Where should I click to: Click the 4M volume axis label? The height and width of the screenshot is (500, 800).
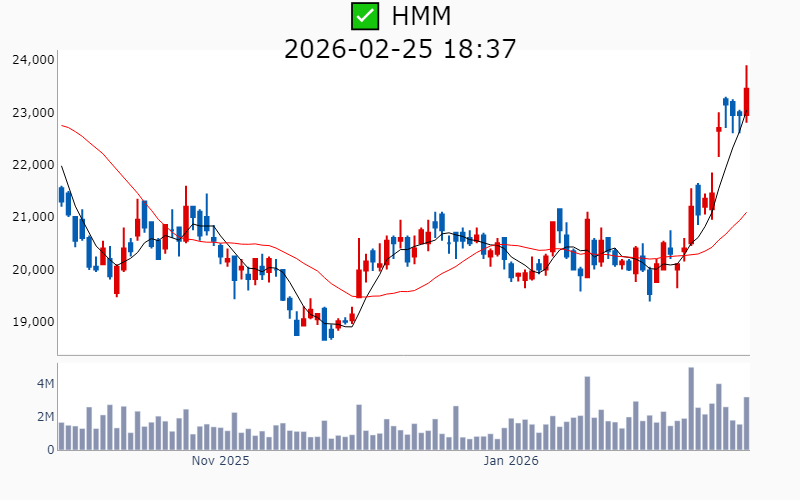[x=46, y=384]
